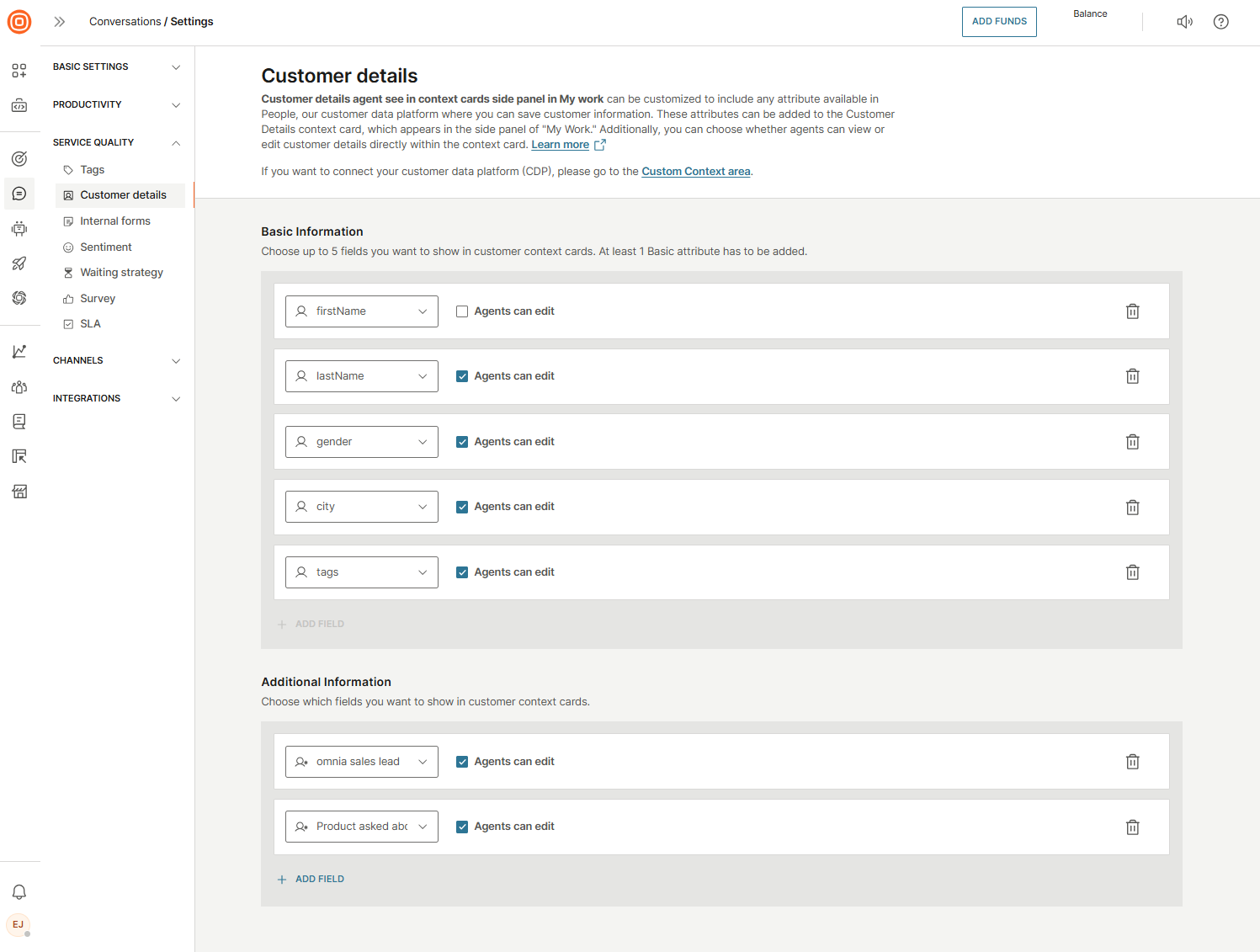1260x952 pixels.
Task: Remove the omnia sales lead field
Action: point(1132,762)
